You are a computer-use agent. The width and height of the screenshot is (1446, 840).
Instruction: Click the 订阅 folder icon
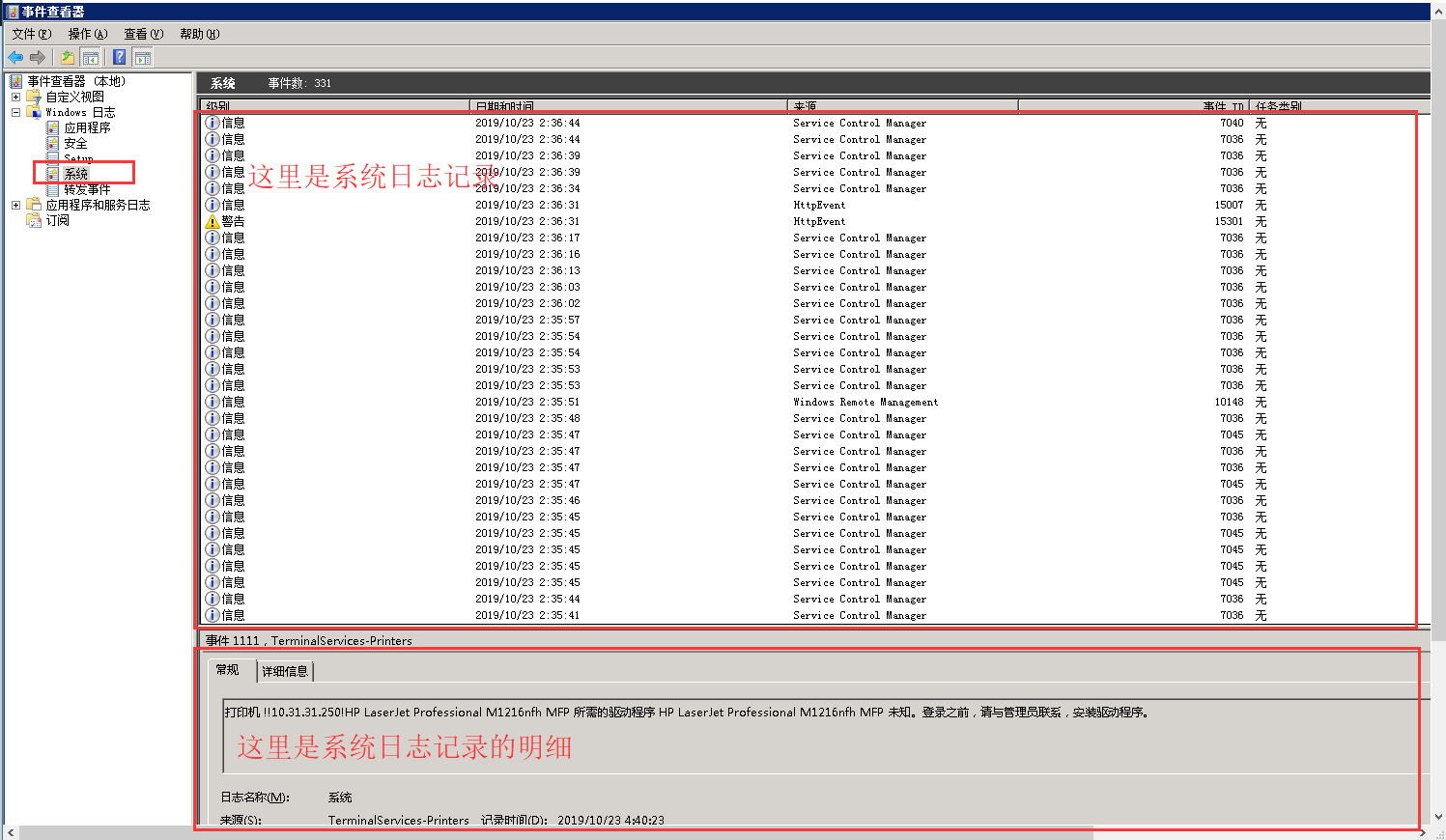coord(33,219)
